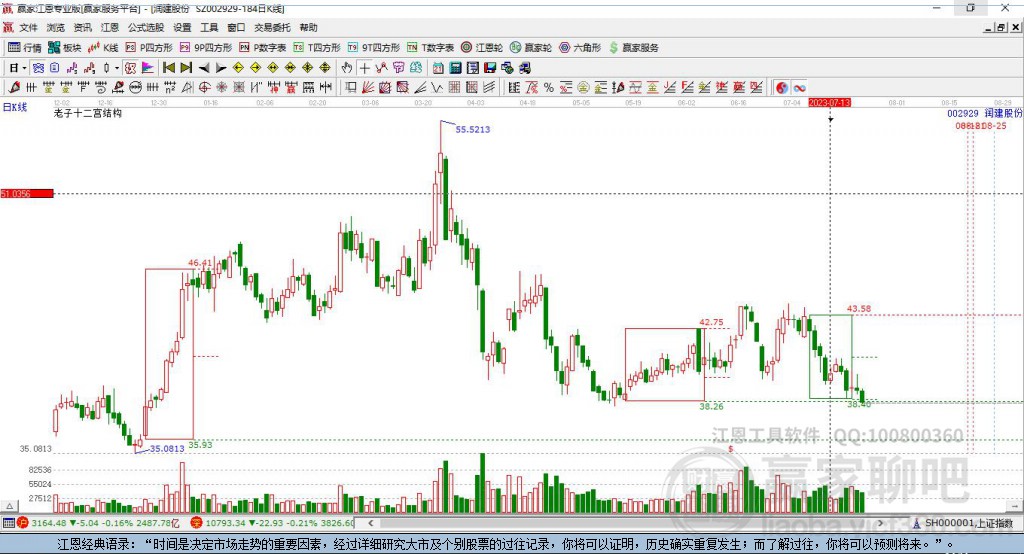This screenshot has width=1024, height=554.
Task: Click the 002929 润建股份 stock label
Action: 985,113
